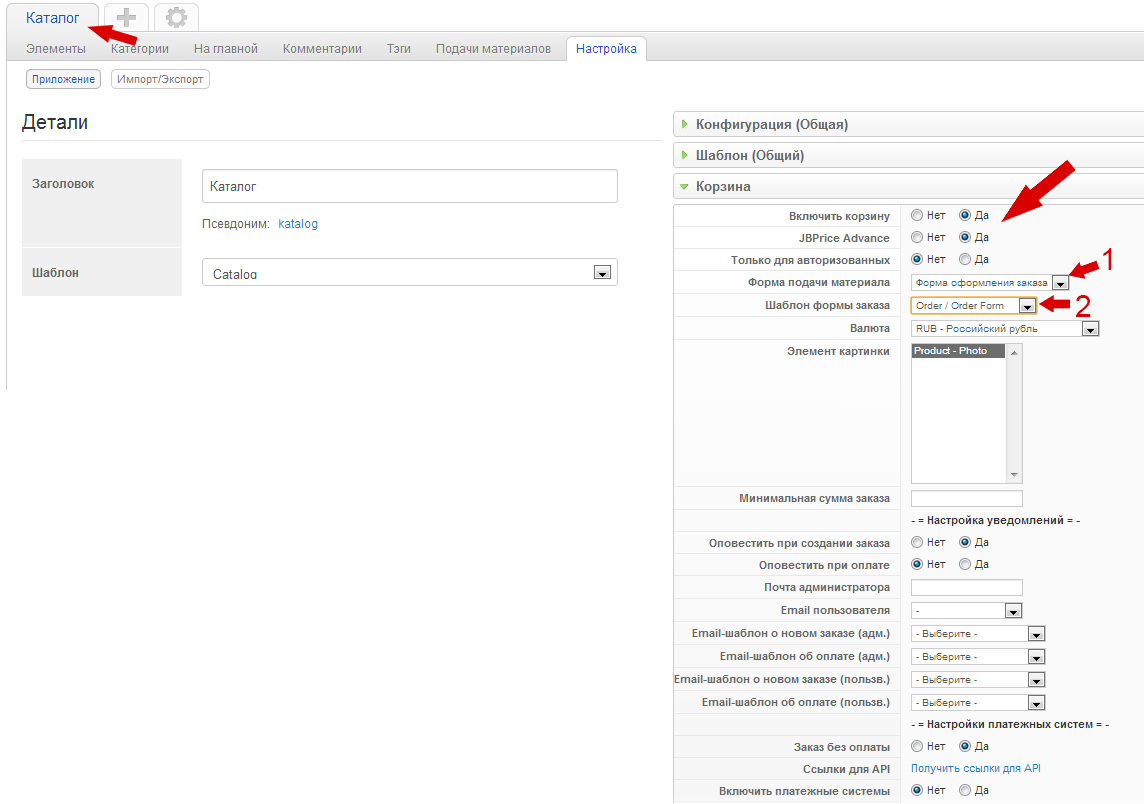Open the Форма подачи материала dropdown
The height and width of the screenshot is (804, 1144).
tap(989, 283)
